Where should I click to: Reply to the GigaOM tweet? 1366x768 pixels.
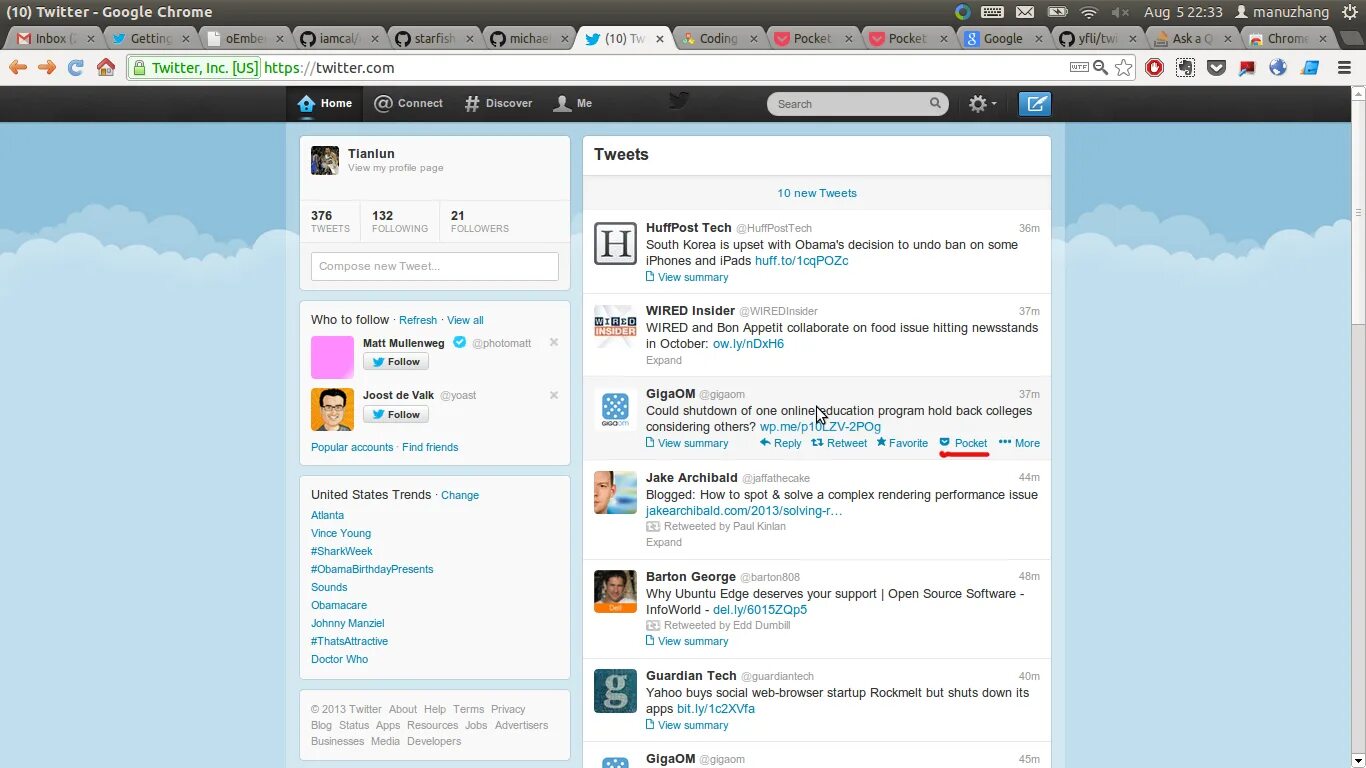tap(780, 443)
